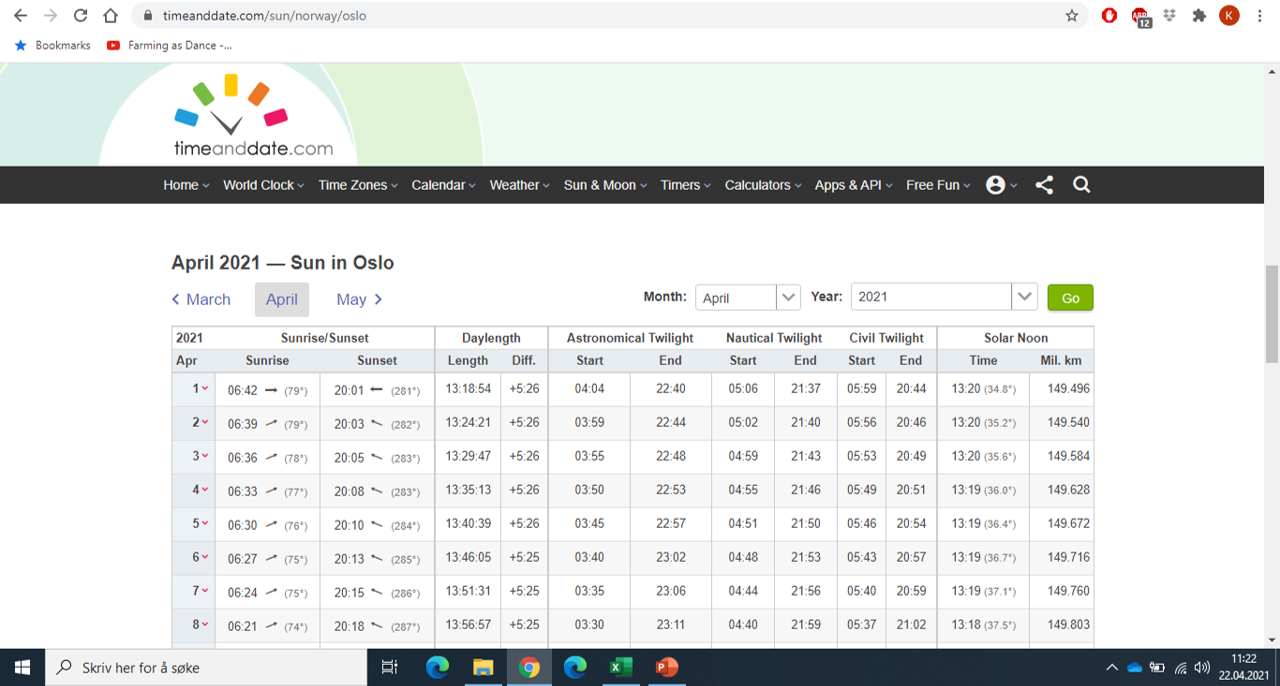
Task: Open Chrome extensions puzzle icon
Action: pyautogui.click(x=1199, y=16)
